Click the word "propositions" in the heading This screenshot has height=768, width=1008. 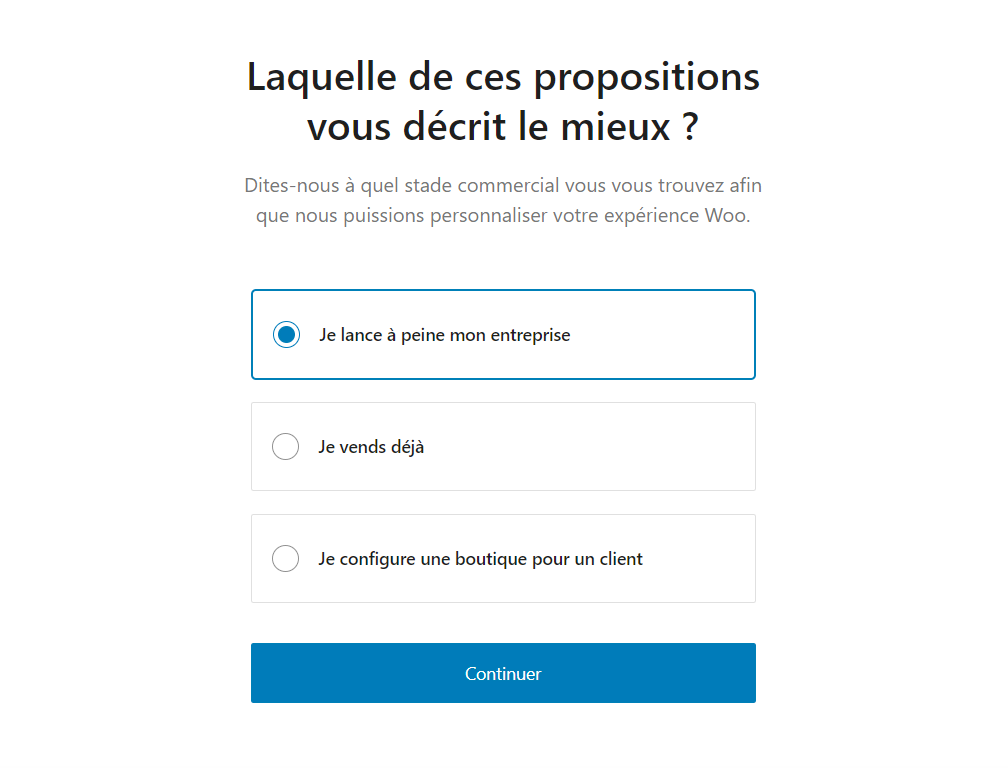tap(646, 77)
